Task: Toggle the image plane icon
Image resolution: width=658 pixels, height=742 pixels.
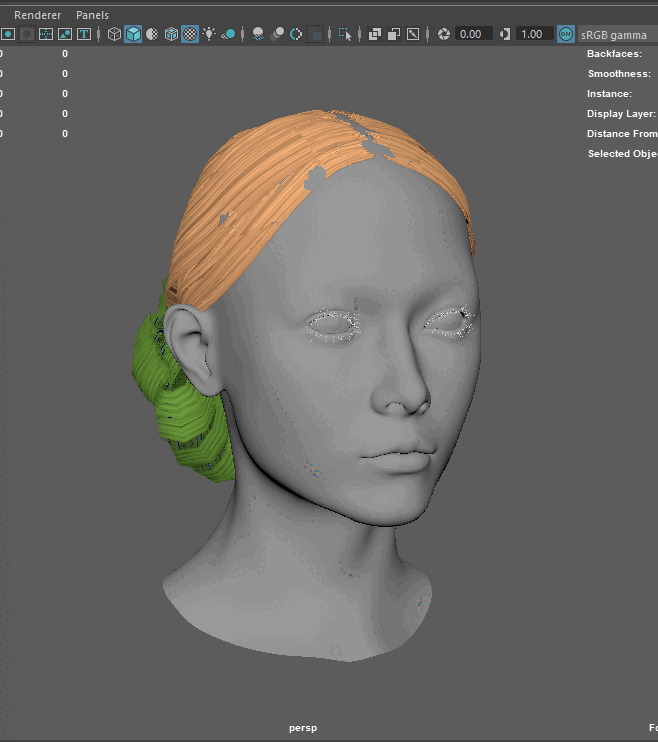Action: tap(65, 34)
